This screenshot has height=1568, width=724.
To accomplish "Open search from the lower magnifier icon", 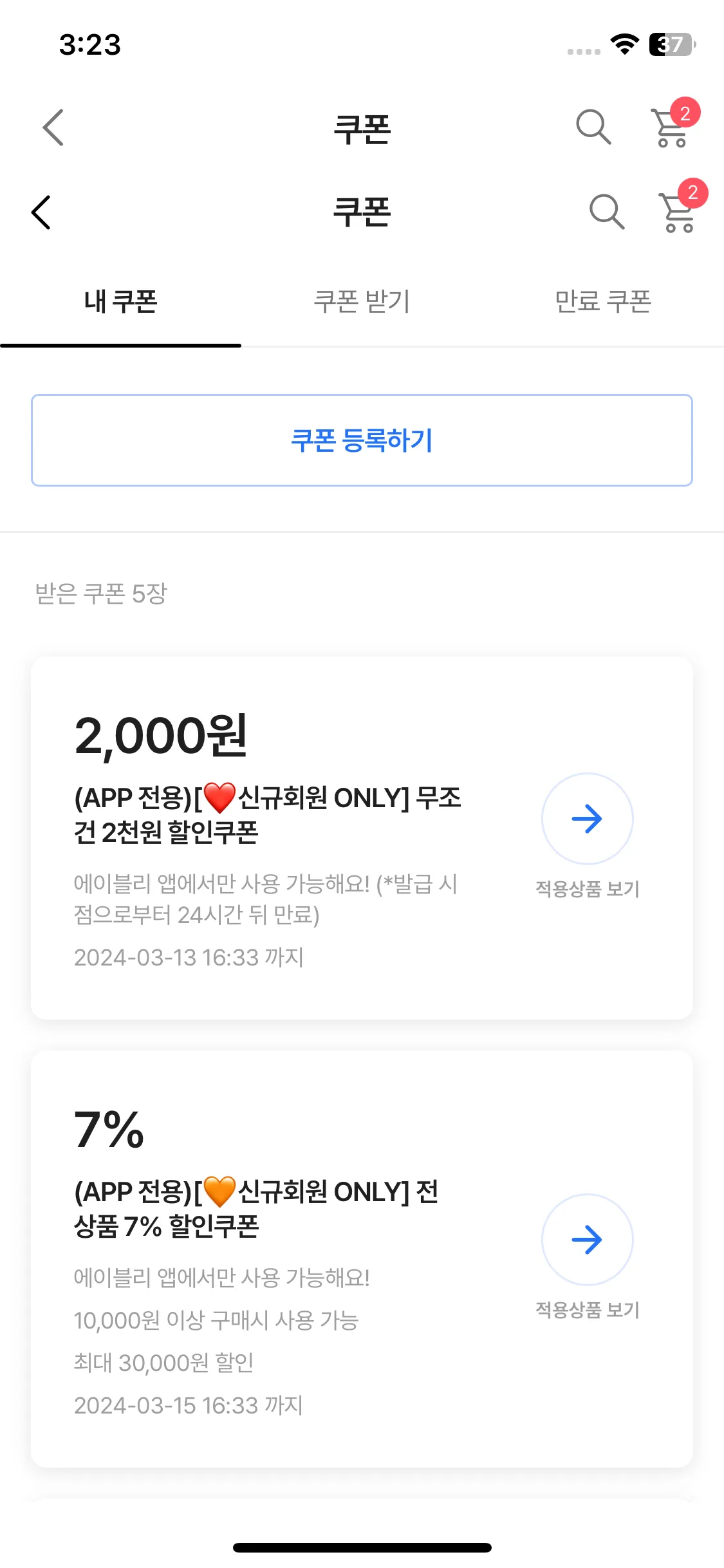I will (607, 212).
